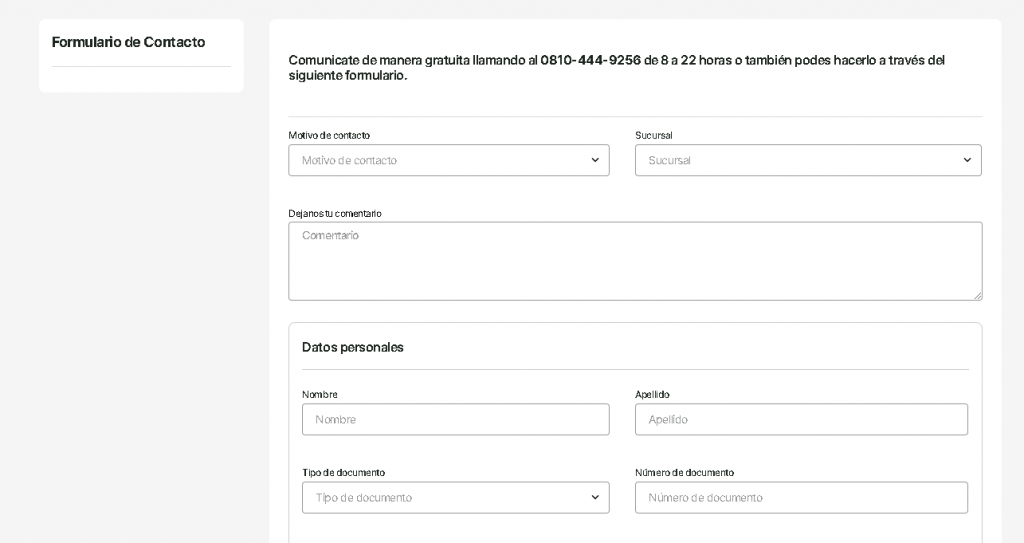The width and height of the screenshot is (1024, 543).
Task: Click into the Apellido input field
Action: point(801,420)
